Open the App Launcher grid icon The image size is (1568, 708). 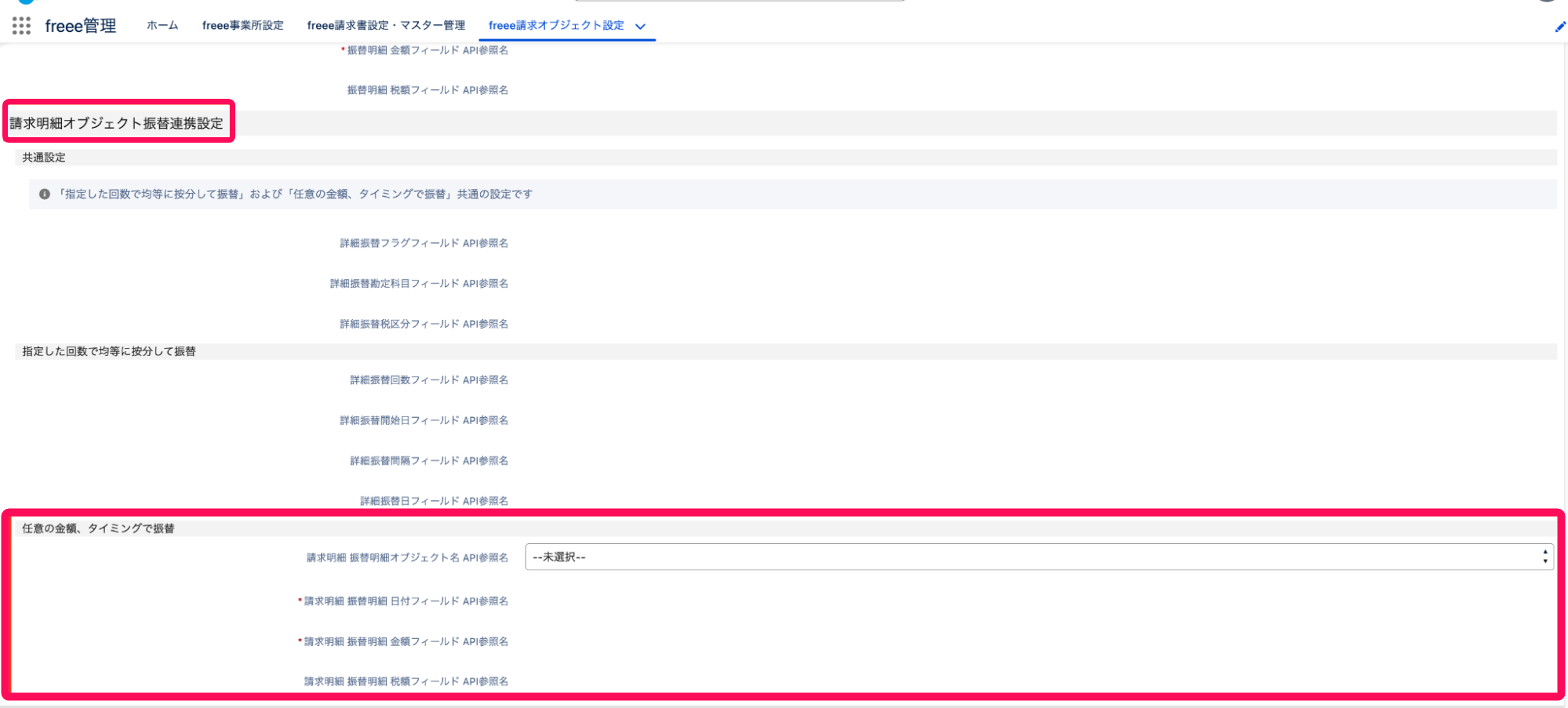click(21, 26)
